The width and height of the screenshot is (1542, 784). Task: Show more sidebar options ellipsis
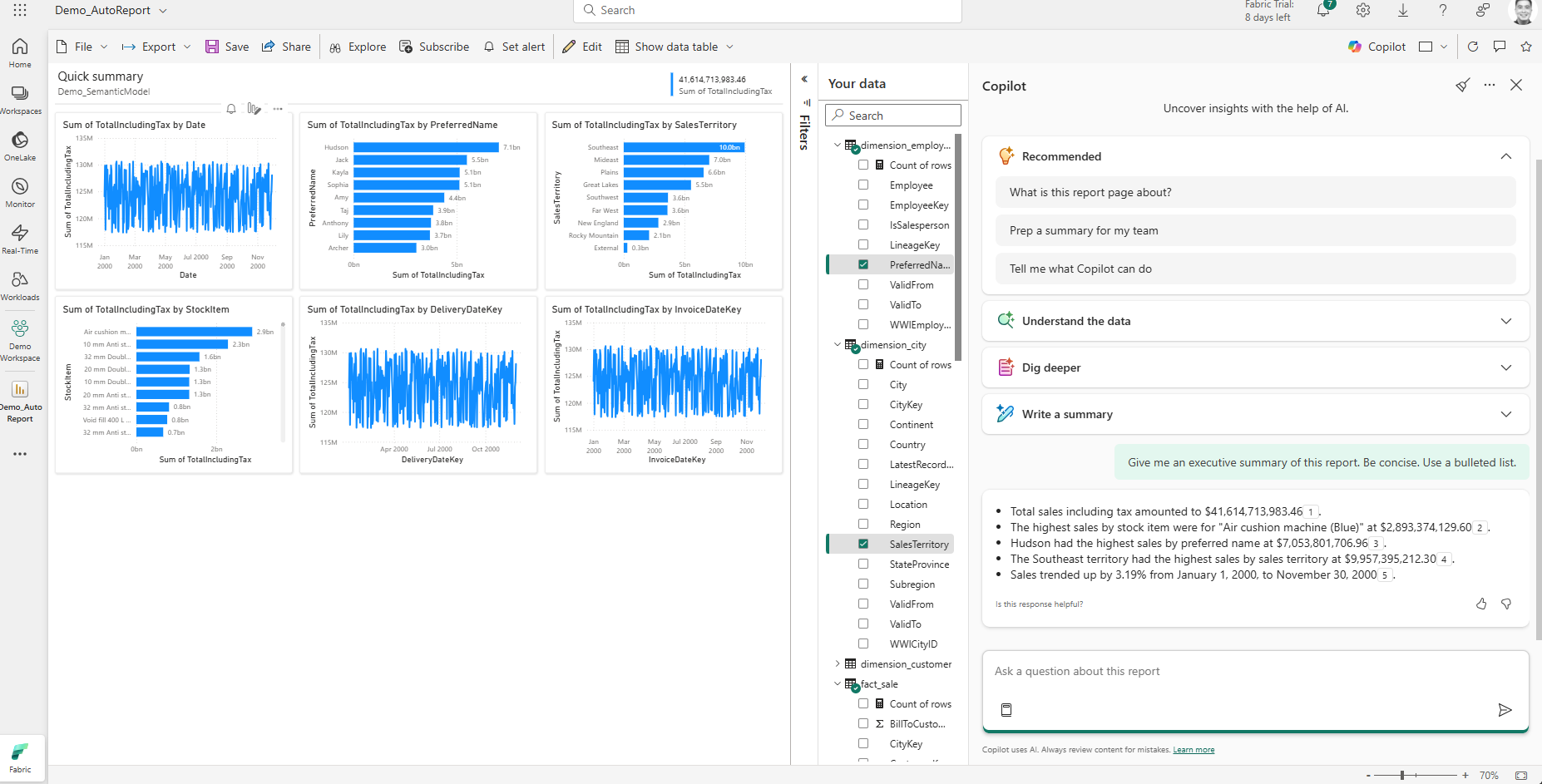click(x=20, y=454)
